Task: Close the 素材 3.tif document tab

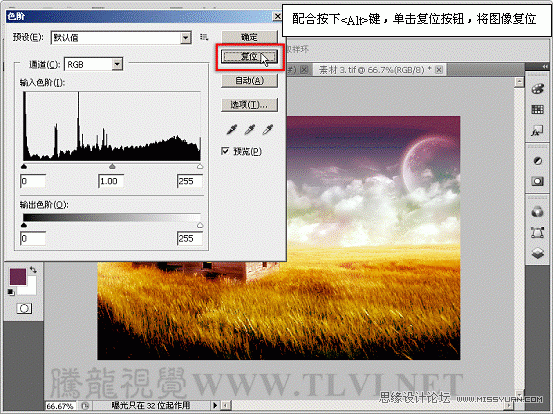Action: pyautogui.click(x=439, y=70)
